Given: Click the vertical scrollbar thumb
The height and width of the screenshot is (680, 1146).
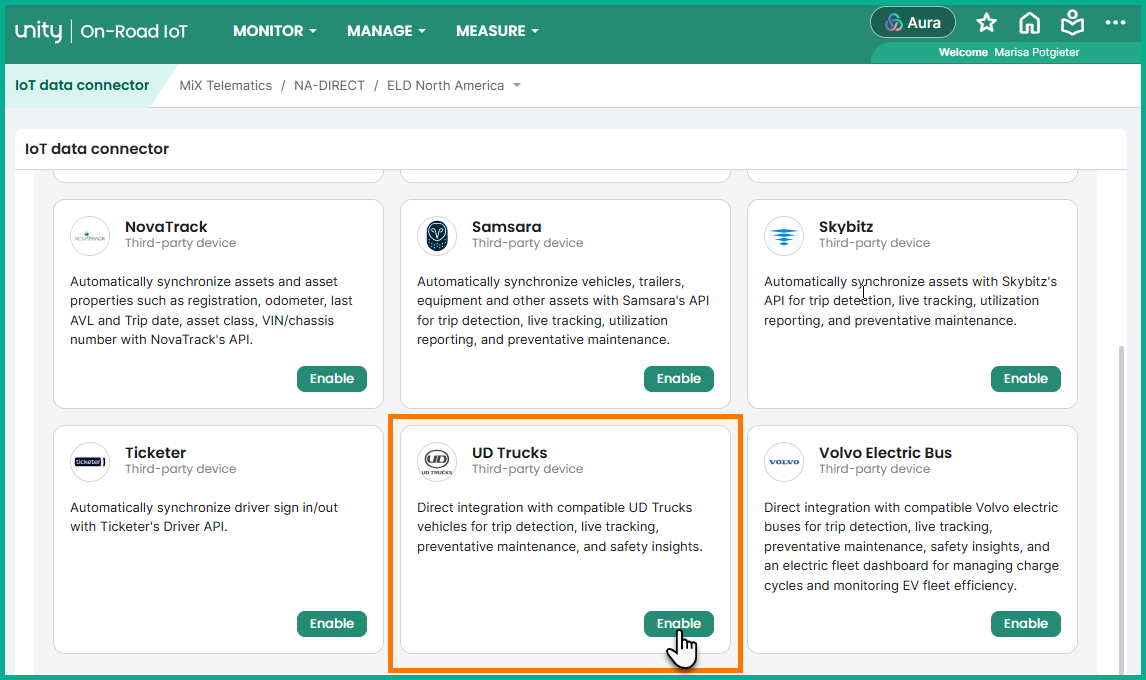Looking at the screenshot, I should 1121,510.
